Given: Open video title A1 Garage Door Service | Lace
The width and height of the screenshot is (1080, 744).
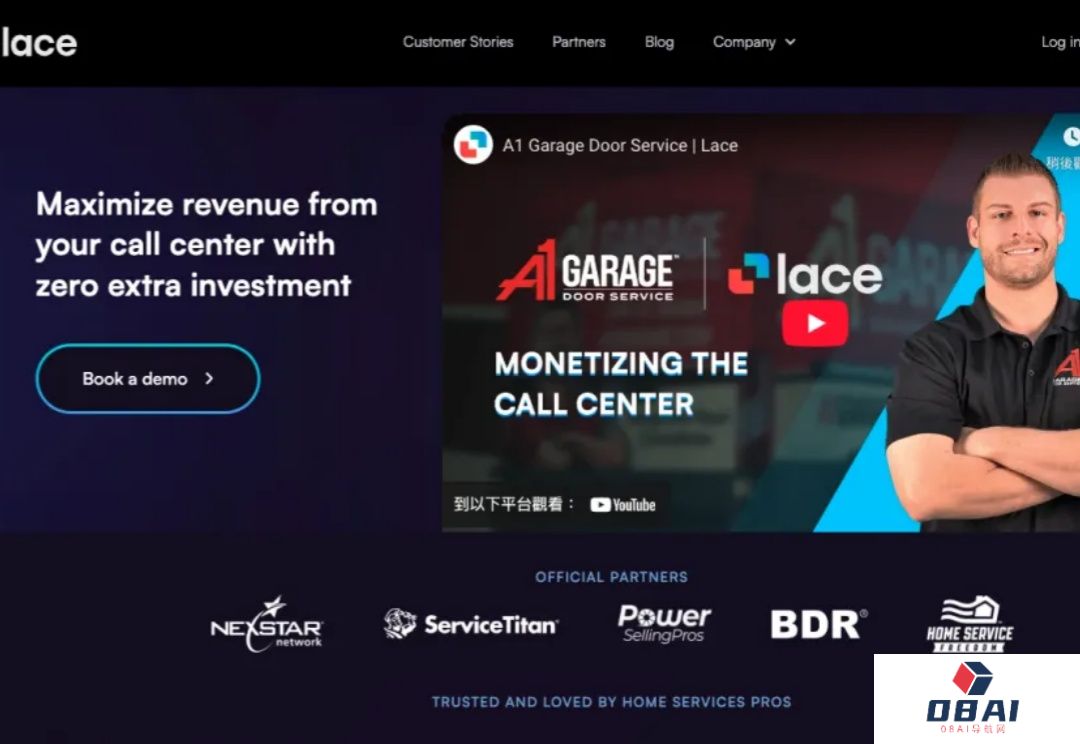Looking at the screenshot, I should [x=620, y=145].
